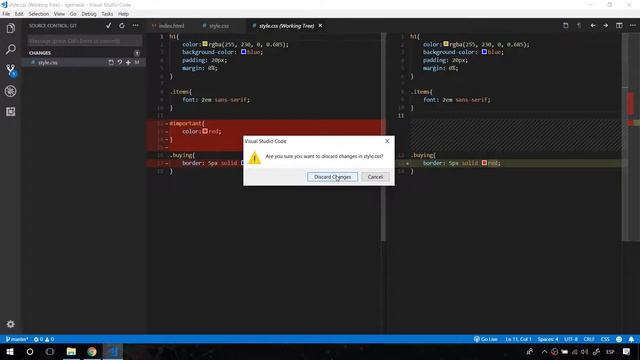The width and height of the screenshot is (640, 360).
Task: Click yellow rgba swatch in right diff pane
Action: coord(446,44)
